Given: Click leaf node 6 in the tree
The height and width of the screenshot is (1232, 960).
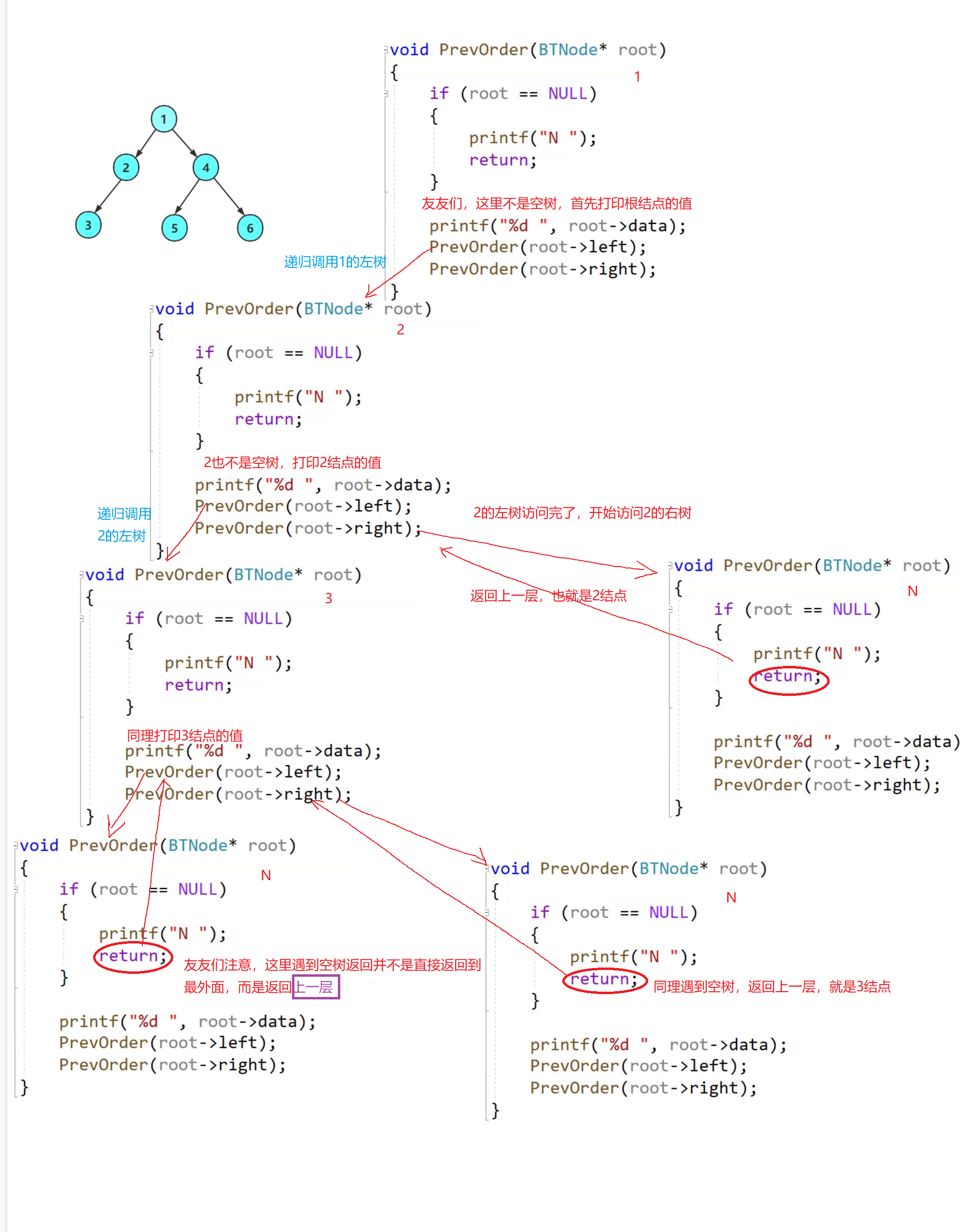Looking at the screenshot, I should (x=250, y=228).
